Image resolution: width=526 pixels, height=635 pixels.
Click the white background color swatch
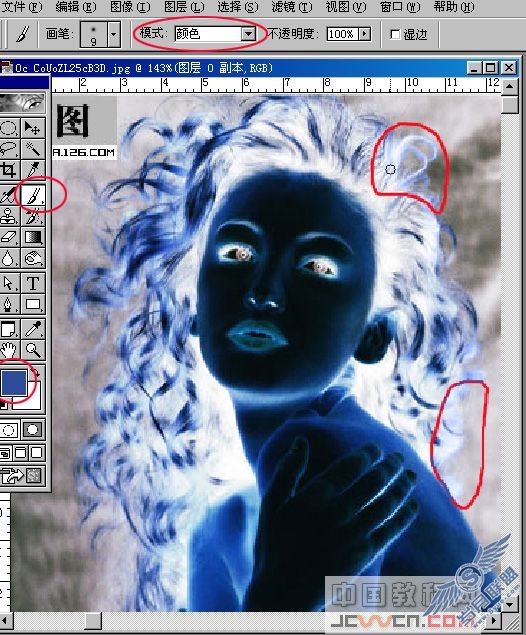pyautogui.click(x=34, y=400)
